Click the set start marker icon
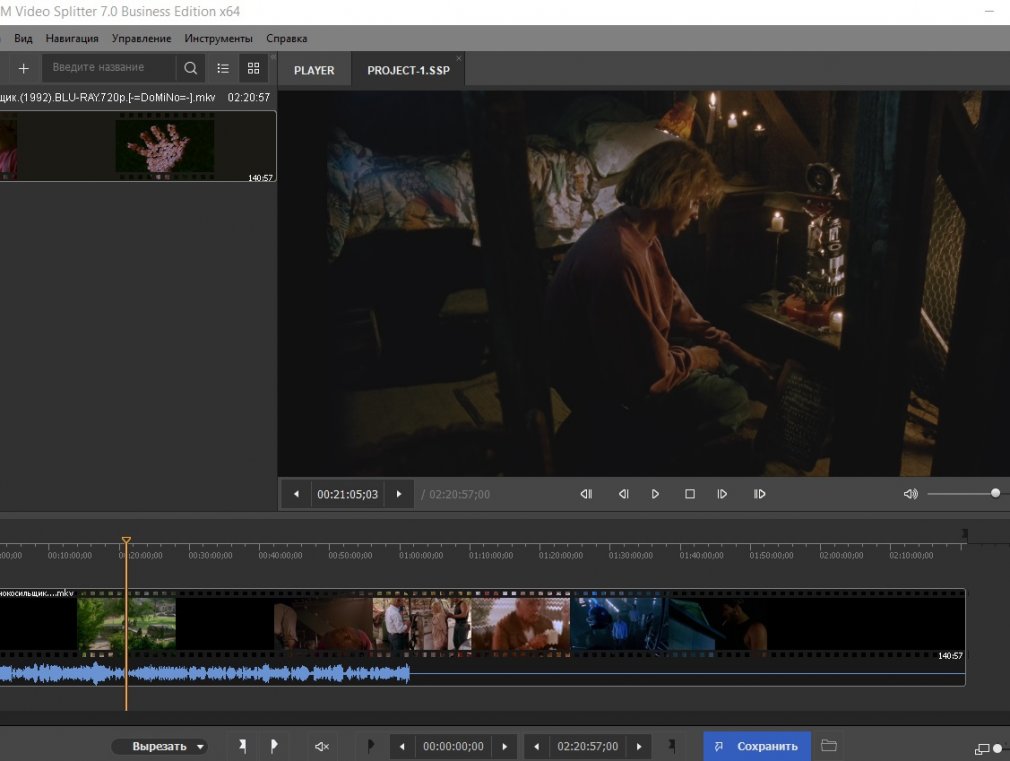Image resolution: width=1010 pixels, height=761 pixels. (370, 746)
